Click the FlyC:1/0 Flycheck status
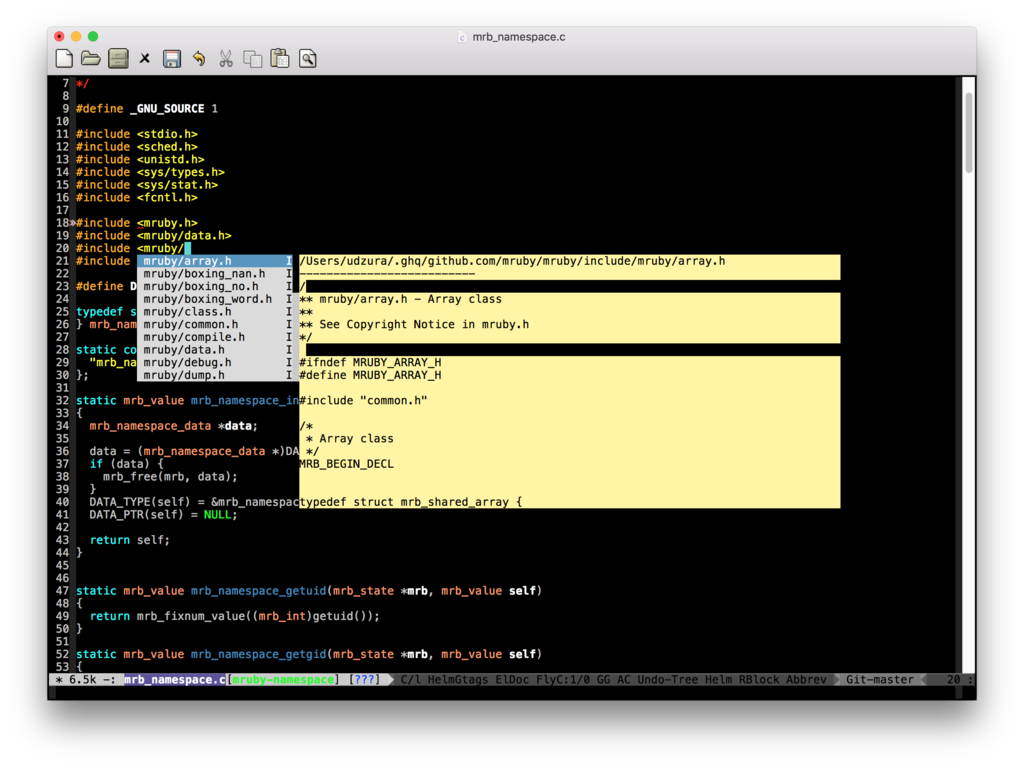The width and height of the screenshot is (1024, 768). pos(563,680)
